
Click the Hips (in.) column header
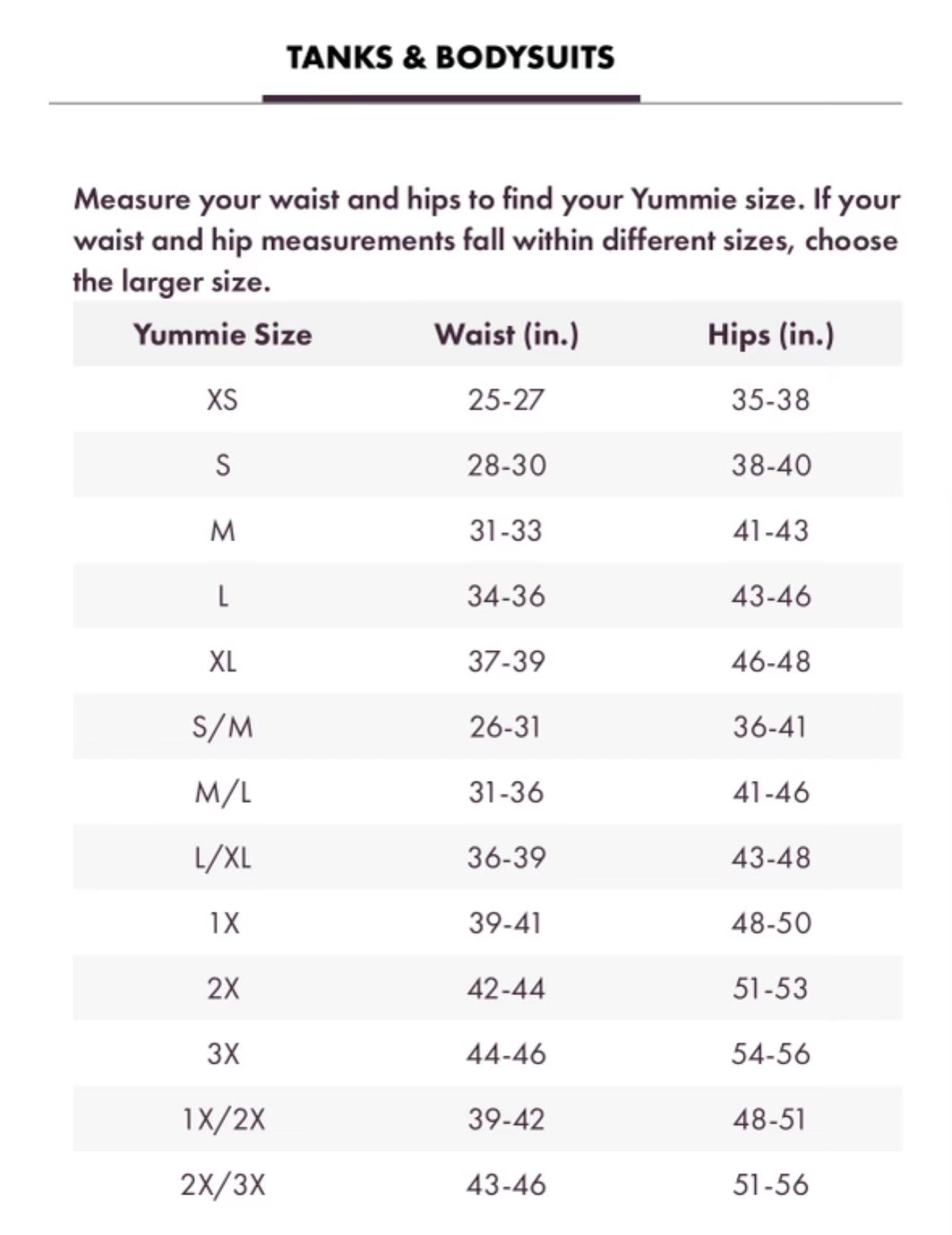(x=771, y=334)
